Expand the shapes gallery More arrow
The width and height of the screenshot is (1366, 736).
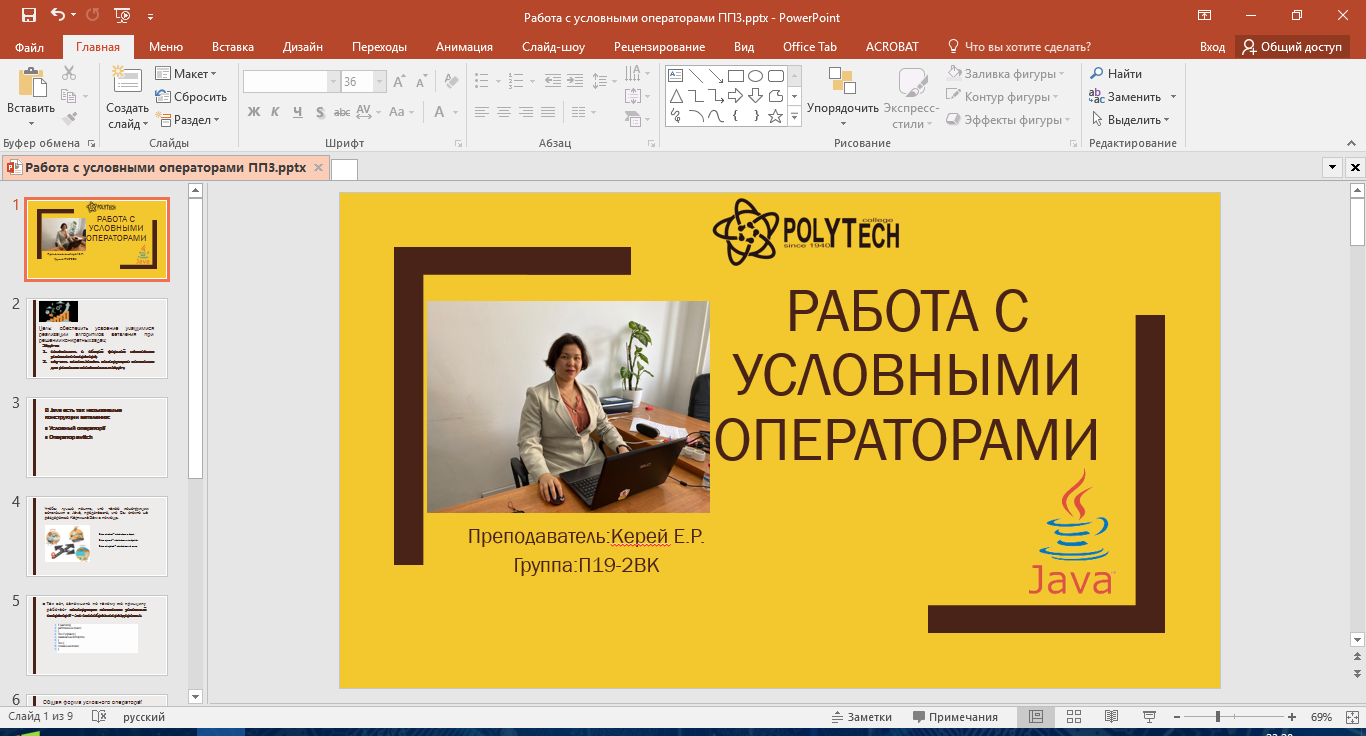(795, 117)
